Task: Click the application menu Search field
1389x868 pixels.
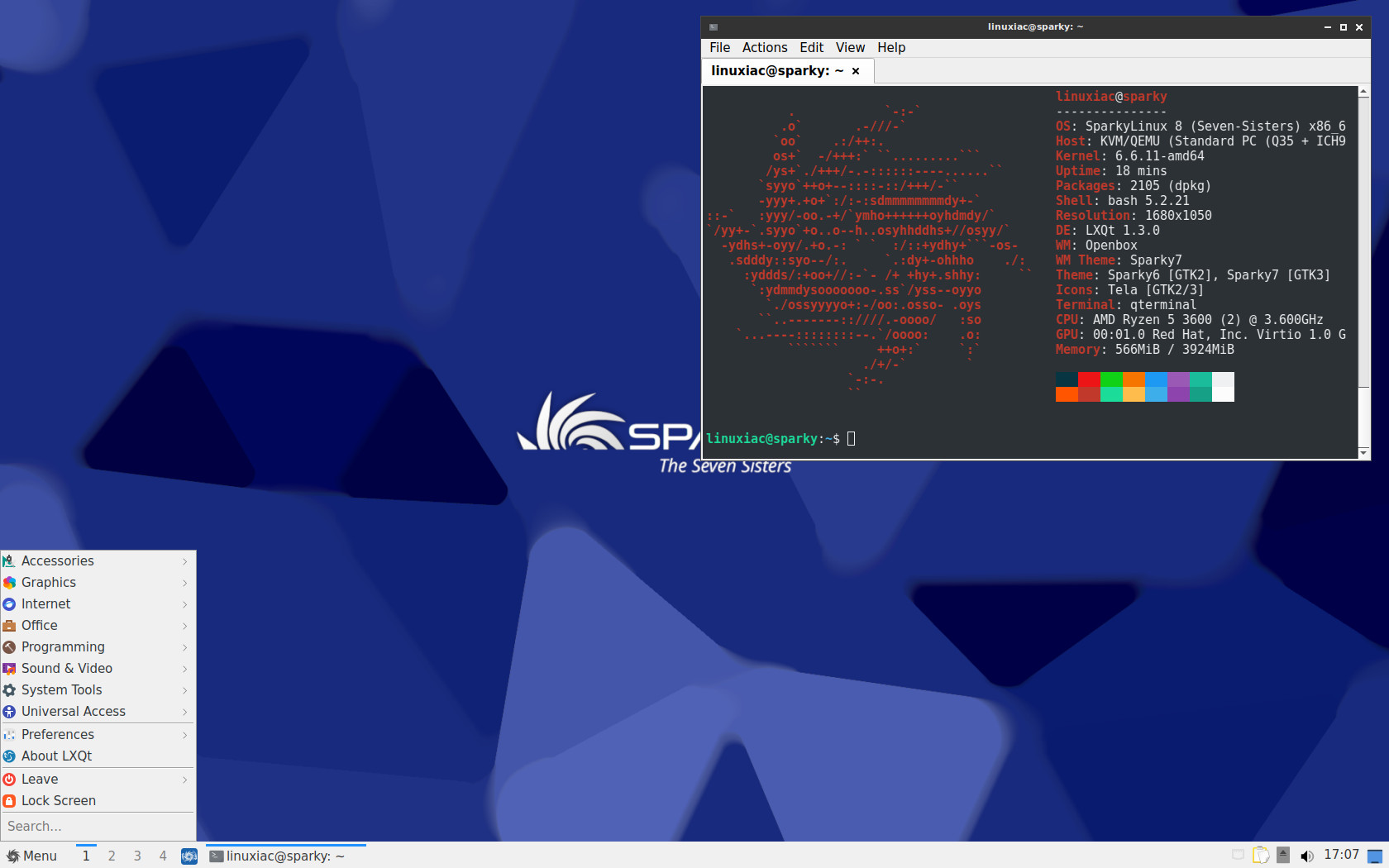Action: (98, 826)
